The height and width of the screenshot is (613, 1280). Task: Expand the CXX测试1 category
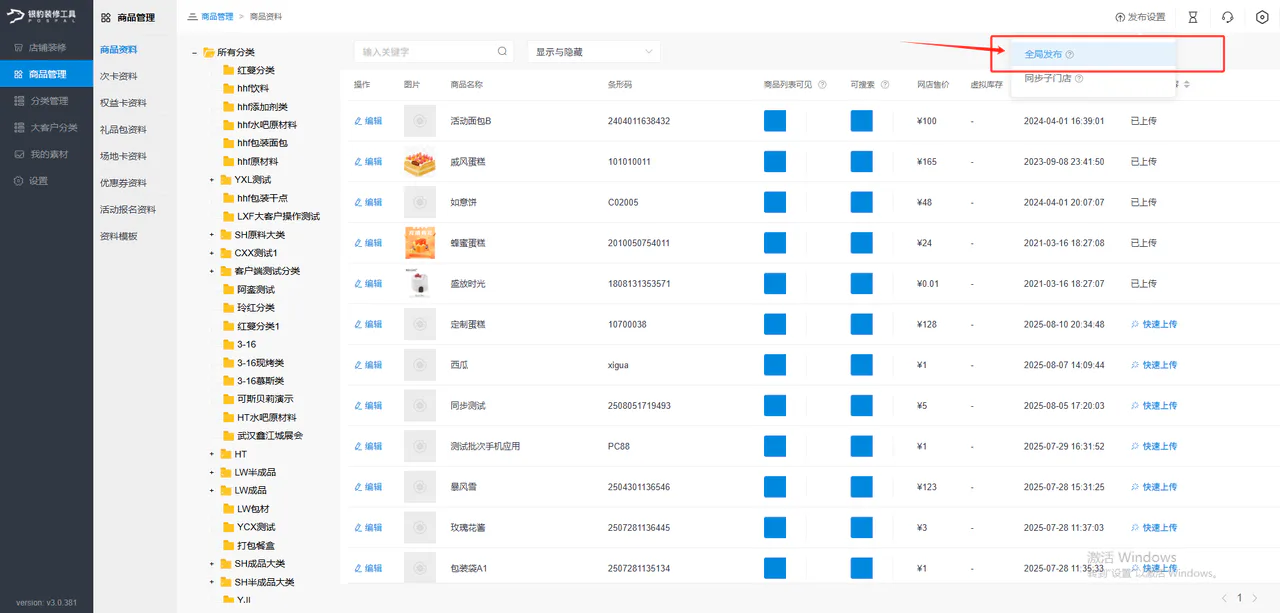(x=212, y=253)
